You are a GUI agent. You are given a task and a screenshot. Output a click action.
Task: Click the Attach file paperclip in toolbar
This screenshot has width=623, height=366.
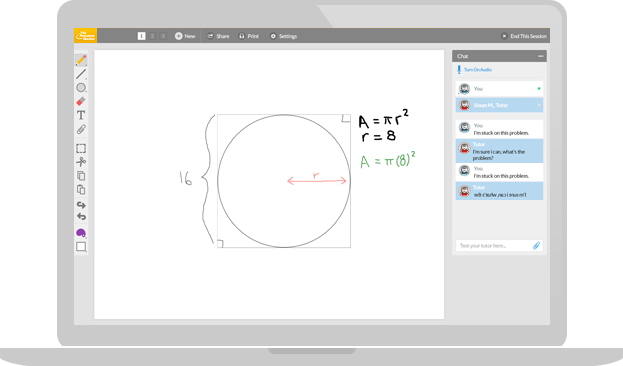(81, 129)
